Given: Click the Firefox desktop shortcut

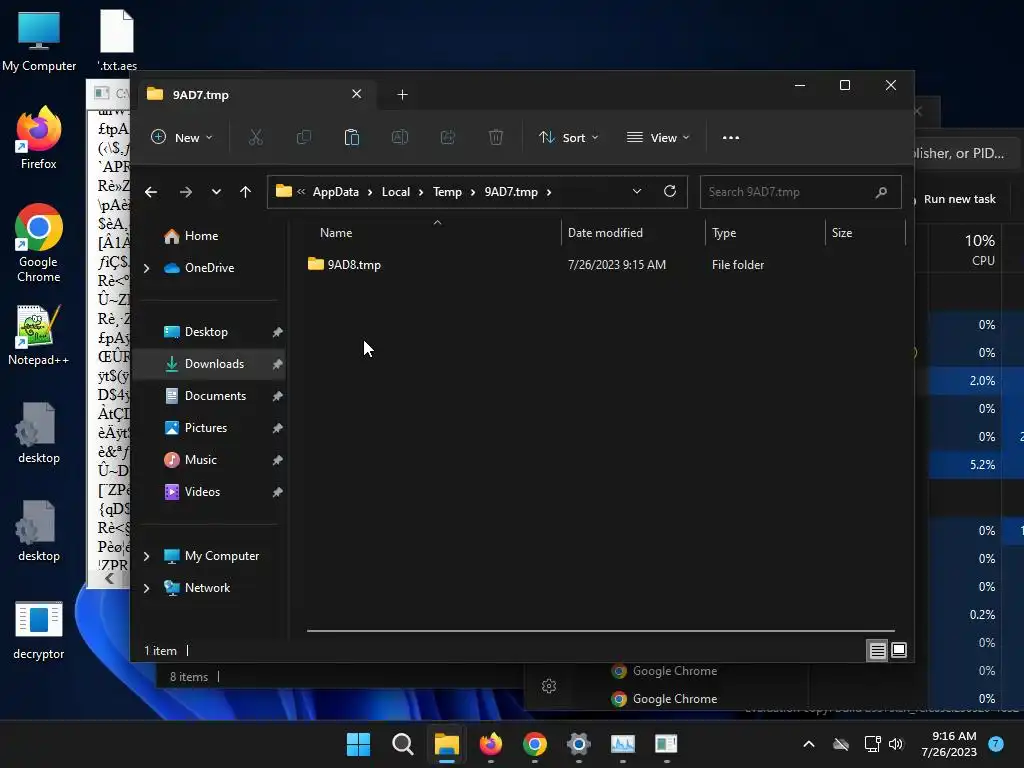Looking at the screenshot, I should point(39,138).
